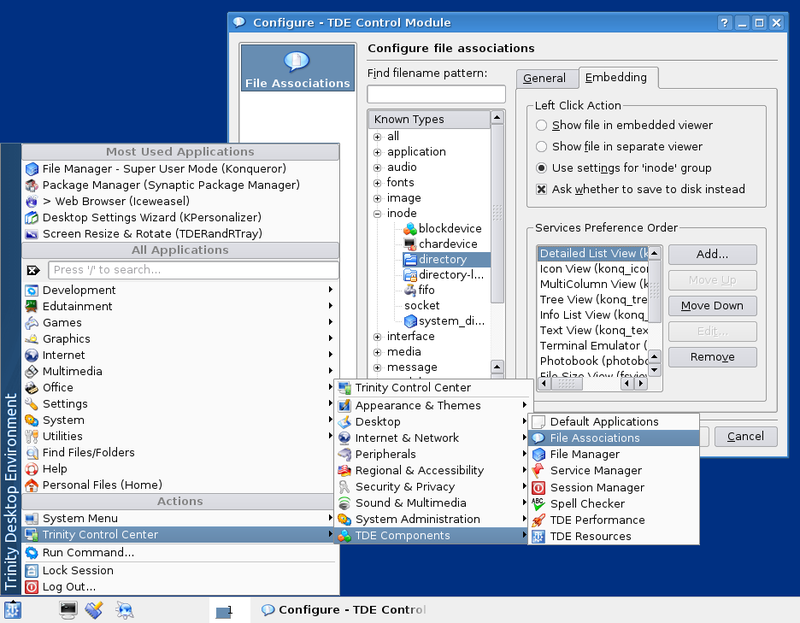Screen dimensions: 800x623
Task: Open Session Manager menu entry
Action: pyautogui.click(x=614, y=488)
